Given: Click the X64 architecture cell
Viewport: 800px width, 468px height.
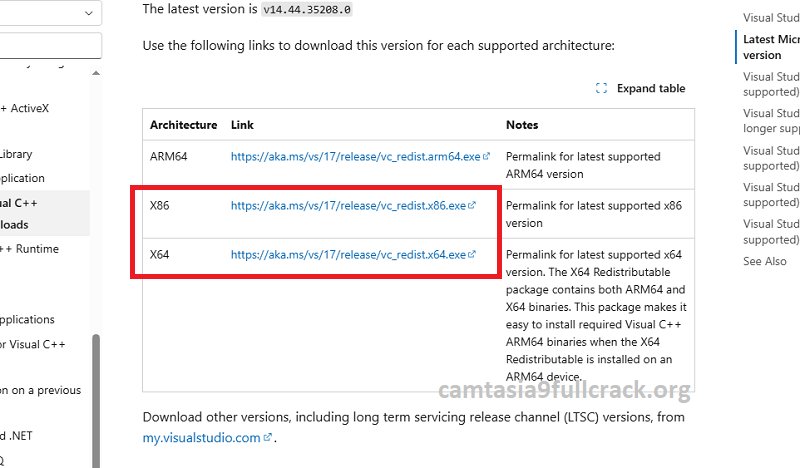Looking at the screenshot, I should point(159,254).
